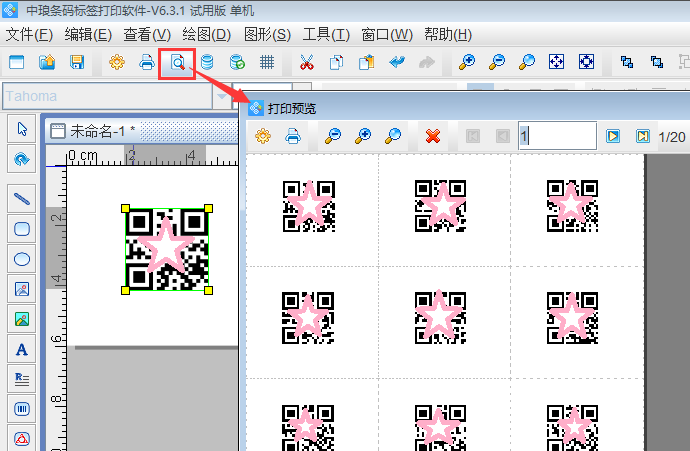This screenshot has width=690, height=451.
Task: Paste from clipboard icon
Action: pyautogui.click(x=367, y=62)
